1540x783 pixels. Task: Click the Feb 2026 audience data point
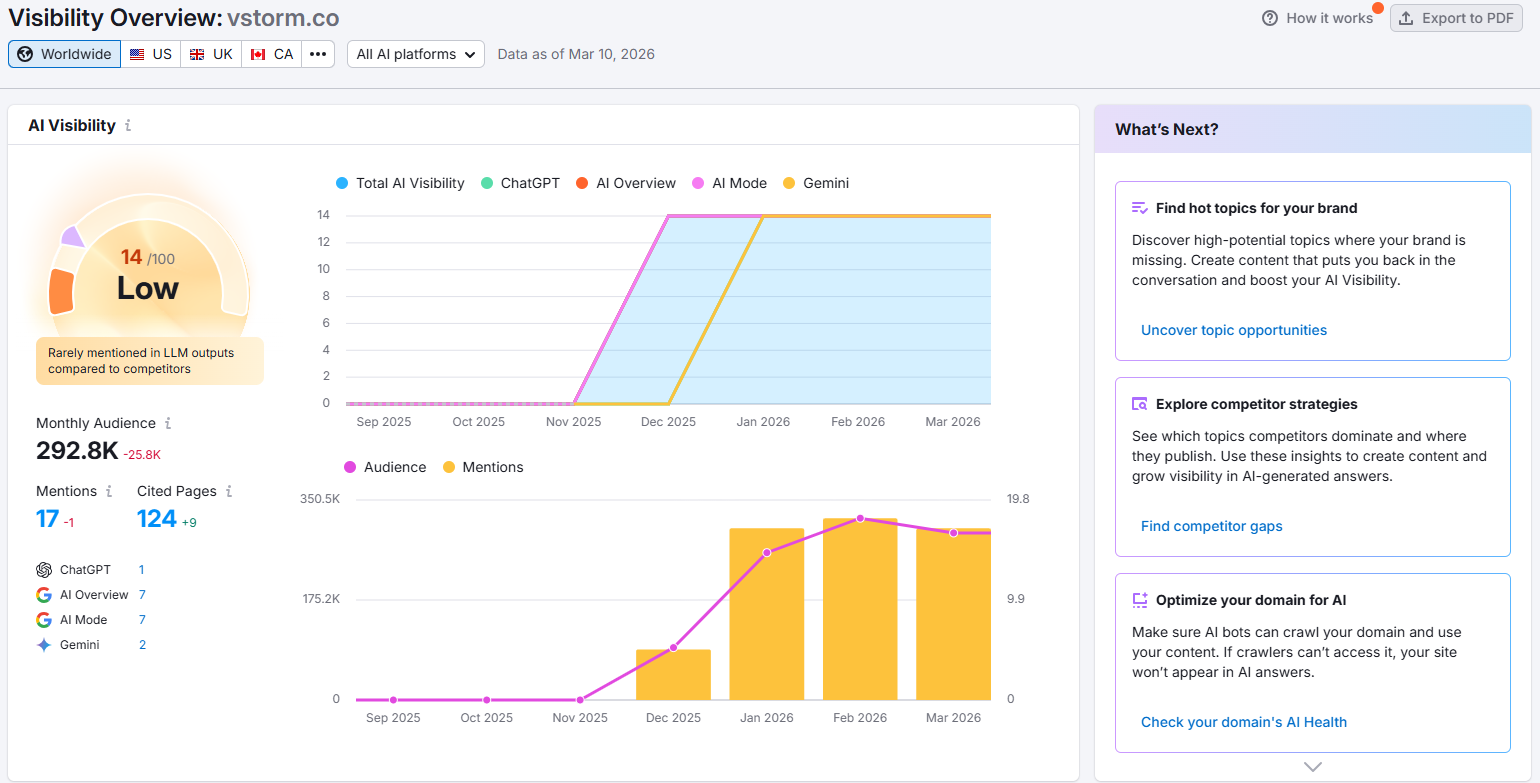tap(860, 519)
